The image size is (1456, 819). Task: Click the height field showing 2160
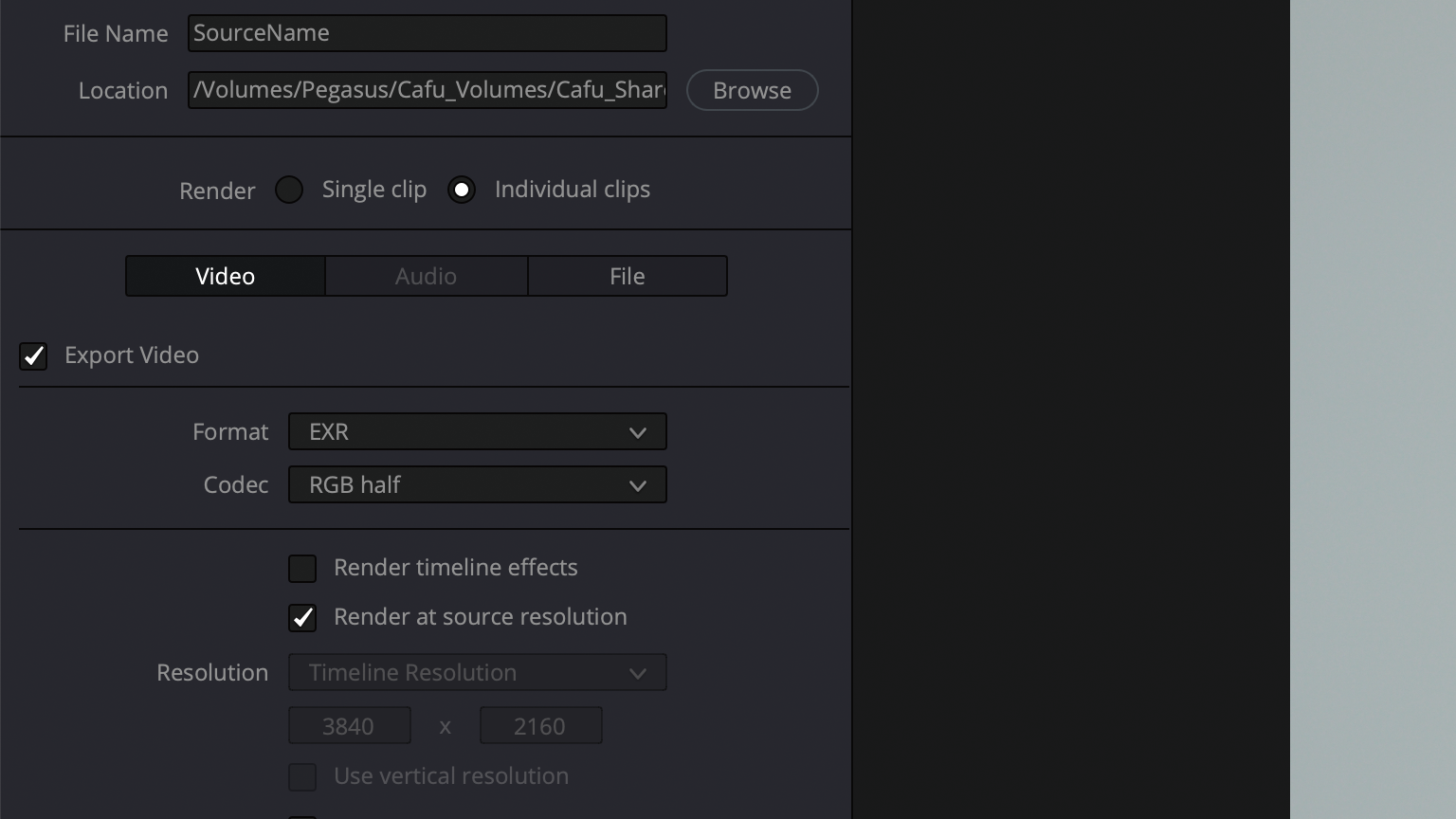click(x=540, y=726)
